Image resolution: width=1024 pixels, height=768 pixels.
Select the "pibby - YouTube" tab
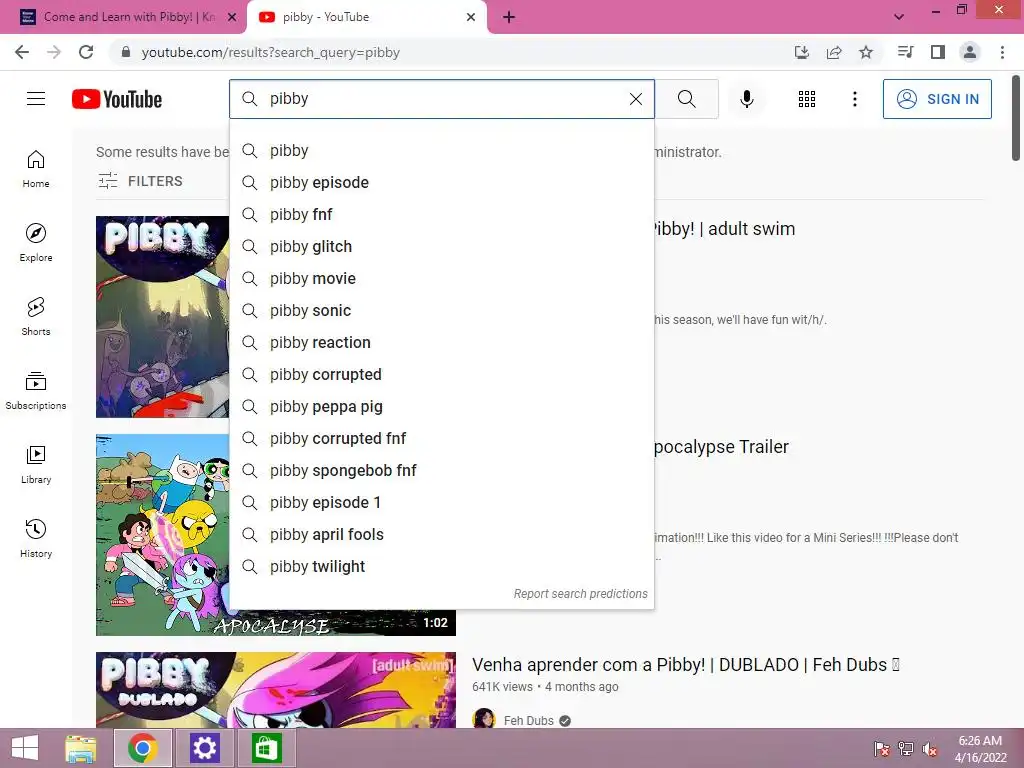[366, 17]
